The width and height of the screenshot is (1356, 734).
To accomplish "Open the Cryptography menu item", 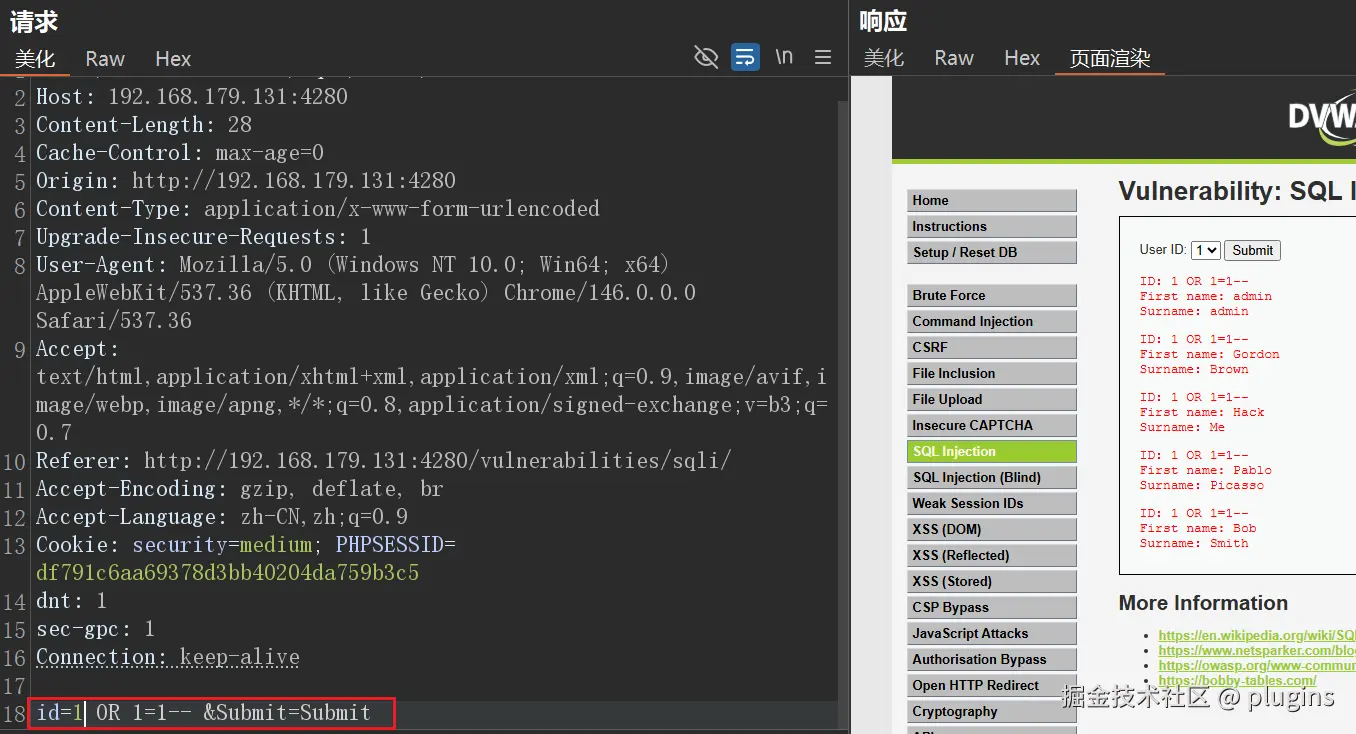I will click(992, 711).
